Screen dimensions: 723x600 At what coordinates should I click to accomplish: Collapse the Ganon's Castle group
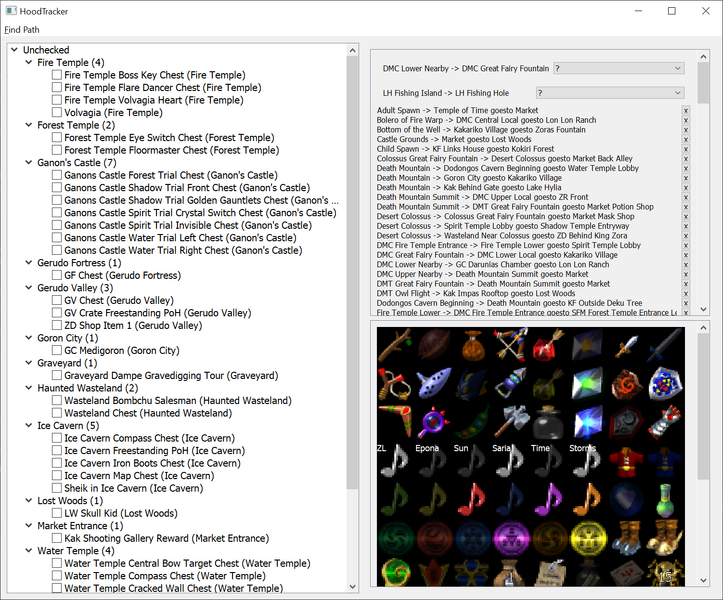(x=29, y=163)
